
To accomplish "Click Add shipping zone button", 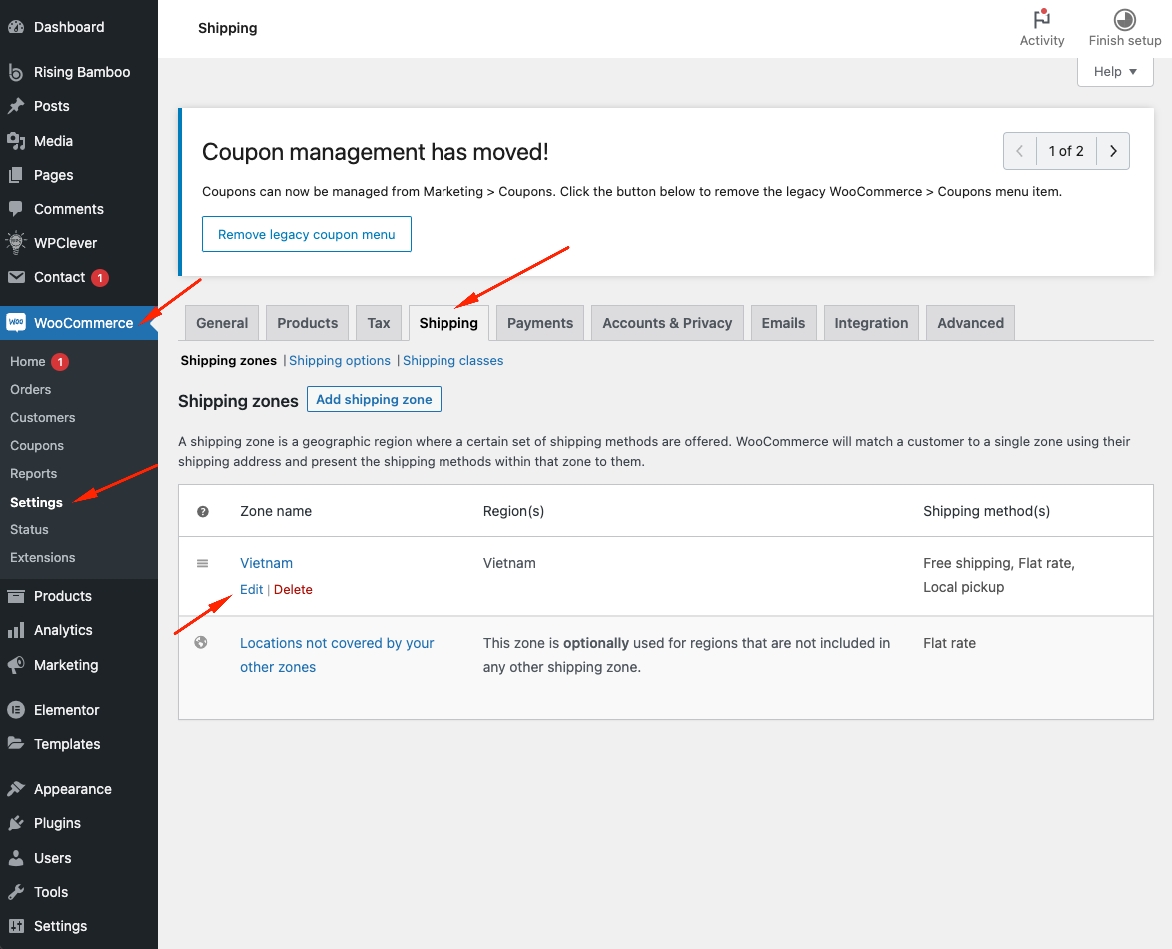I will [x=374, y=399].
